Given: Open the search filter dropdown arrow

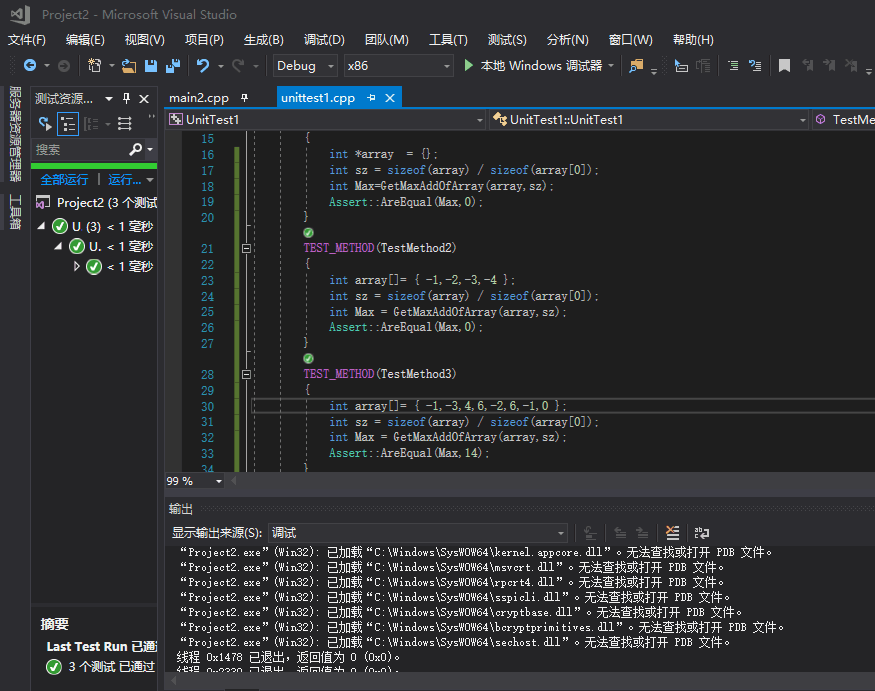Looking at the screenshot, I should pos(150,149).
